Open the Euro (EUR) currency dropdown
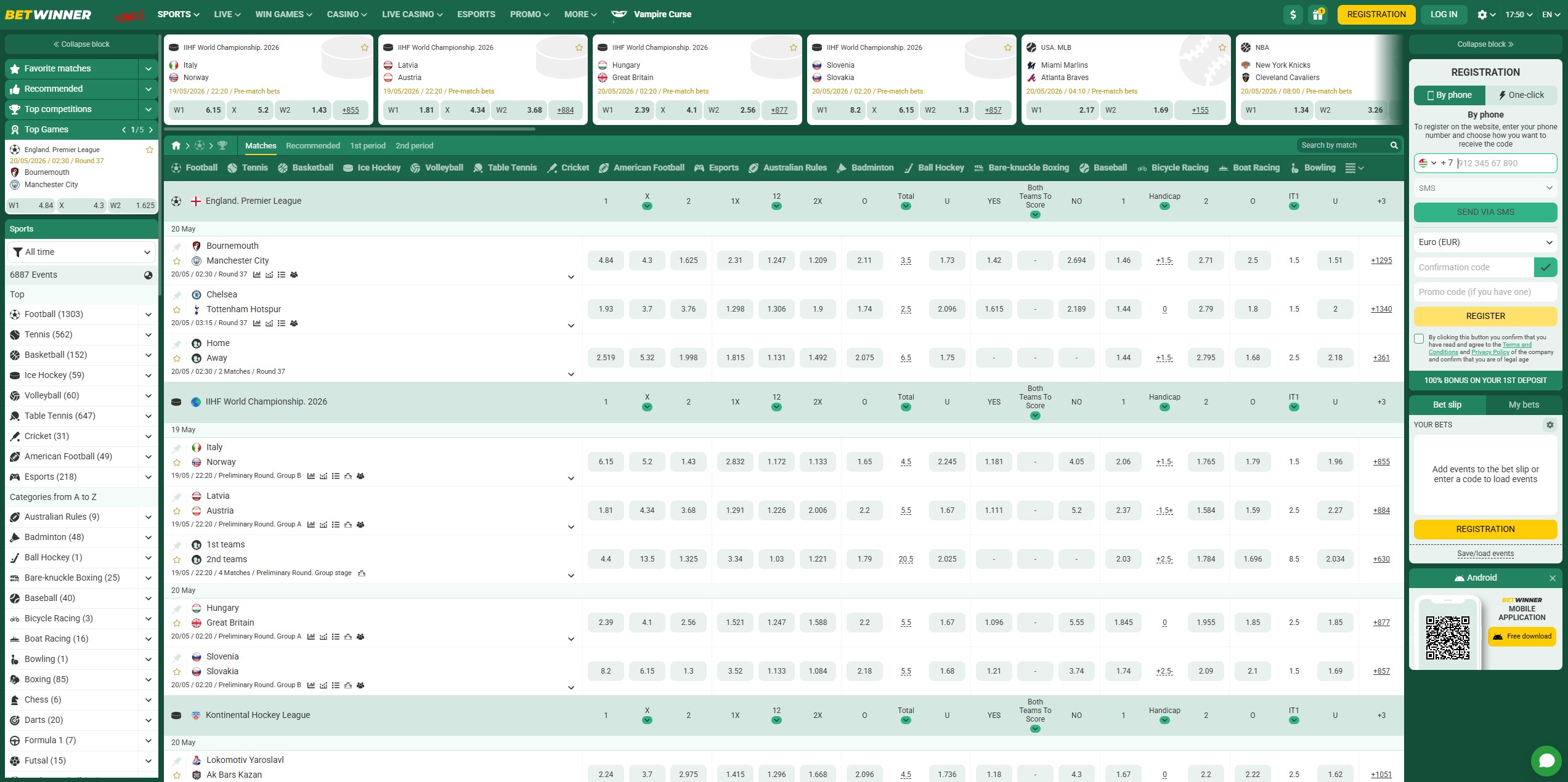 coord(1485,243)
